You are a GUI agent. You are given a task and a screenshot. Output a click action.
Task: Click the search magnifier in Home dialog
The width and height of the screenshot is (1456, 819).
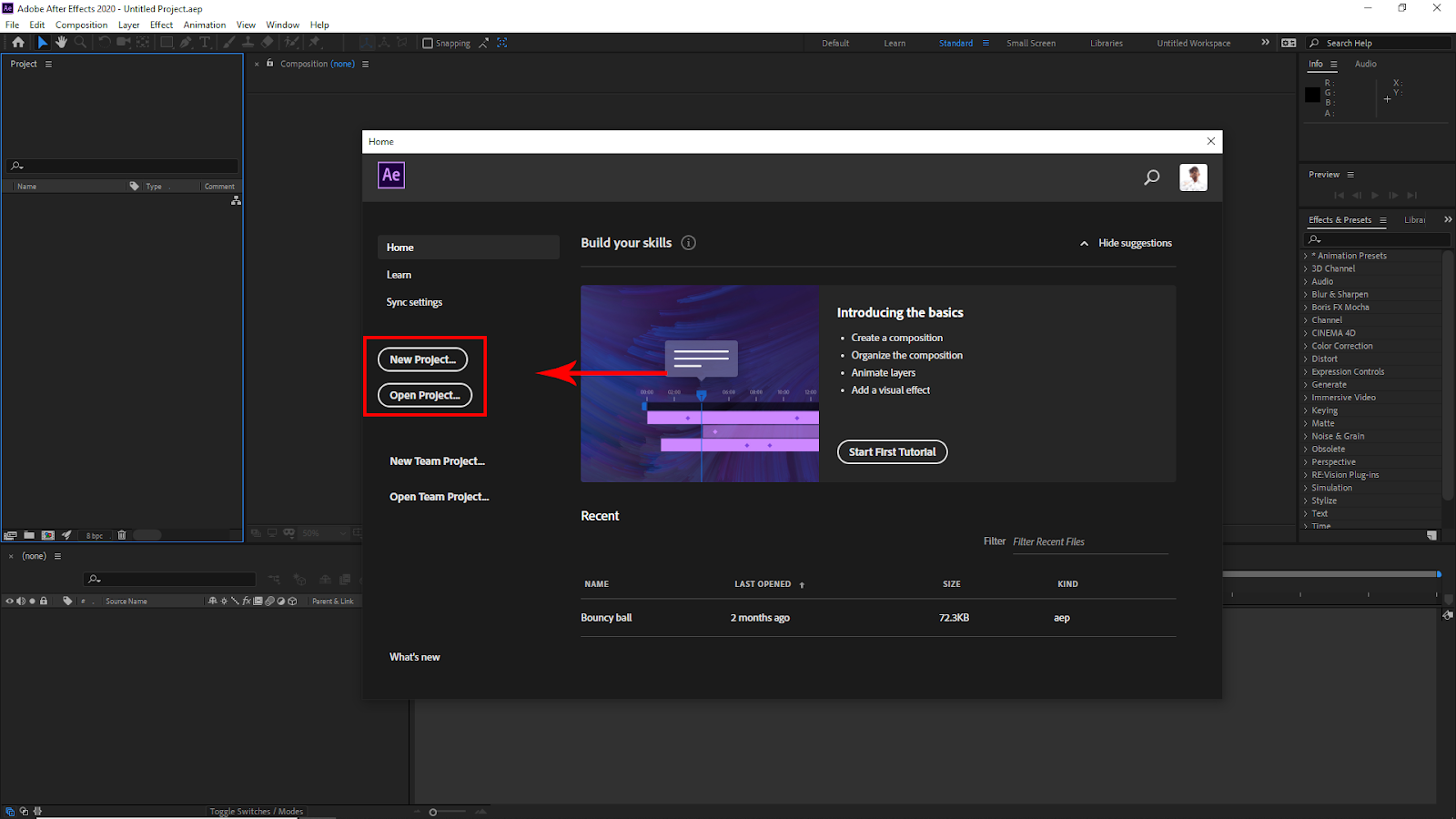1151,177
